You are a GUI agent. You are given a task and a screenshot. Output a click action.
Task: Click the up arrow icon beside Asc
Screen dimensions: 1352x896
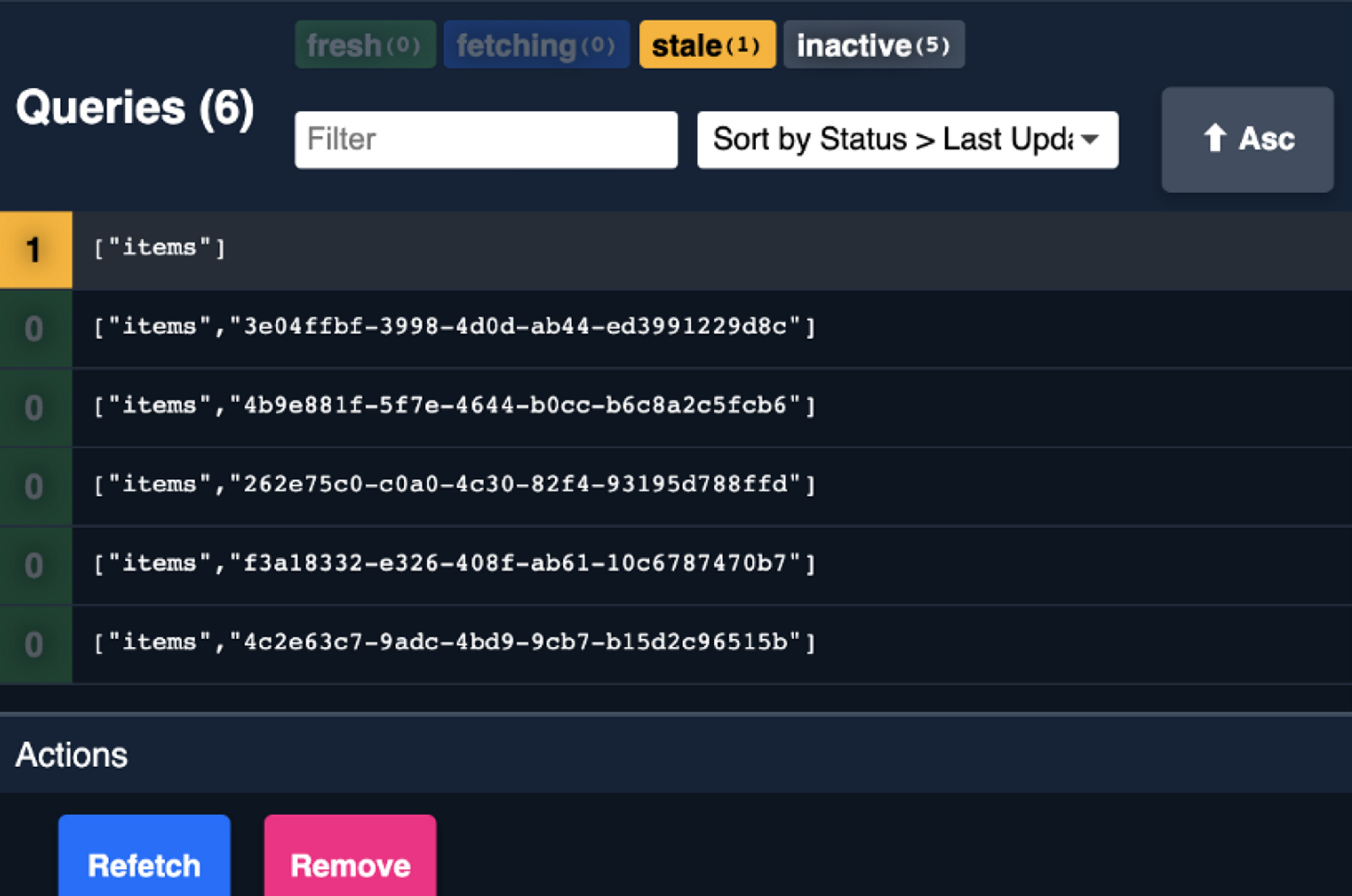coord(1214,138)
